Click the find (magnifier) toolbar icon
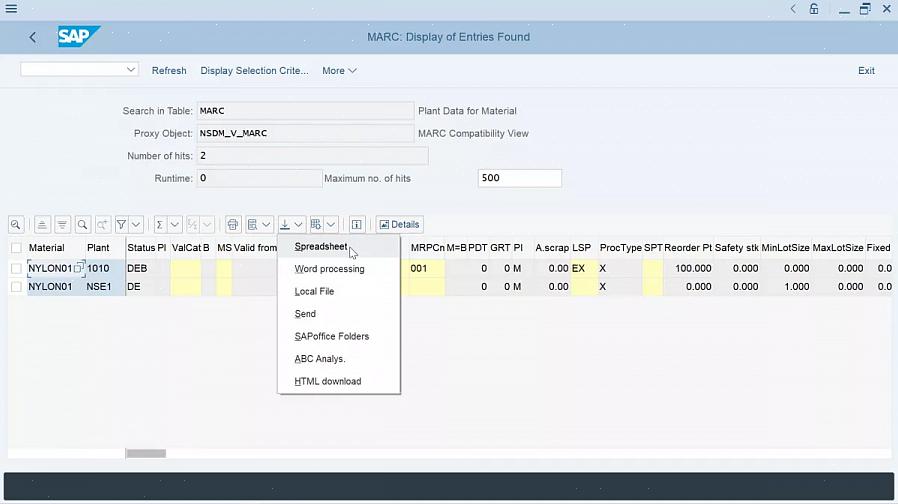 [82, 225]
